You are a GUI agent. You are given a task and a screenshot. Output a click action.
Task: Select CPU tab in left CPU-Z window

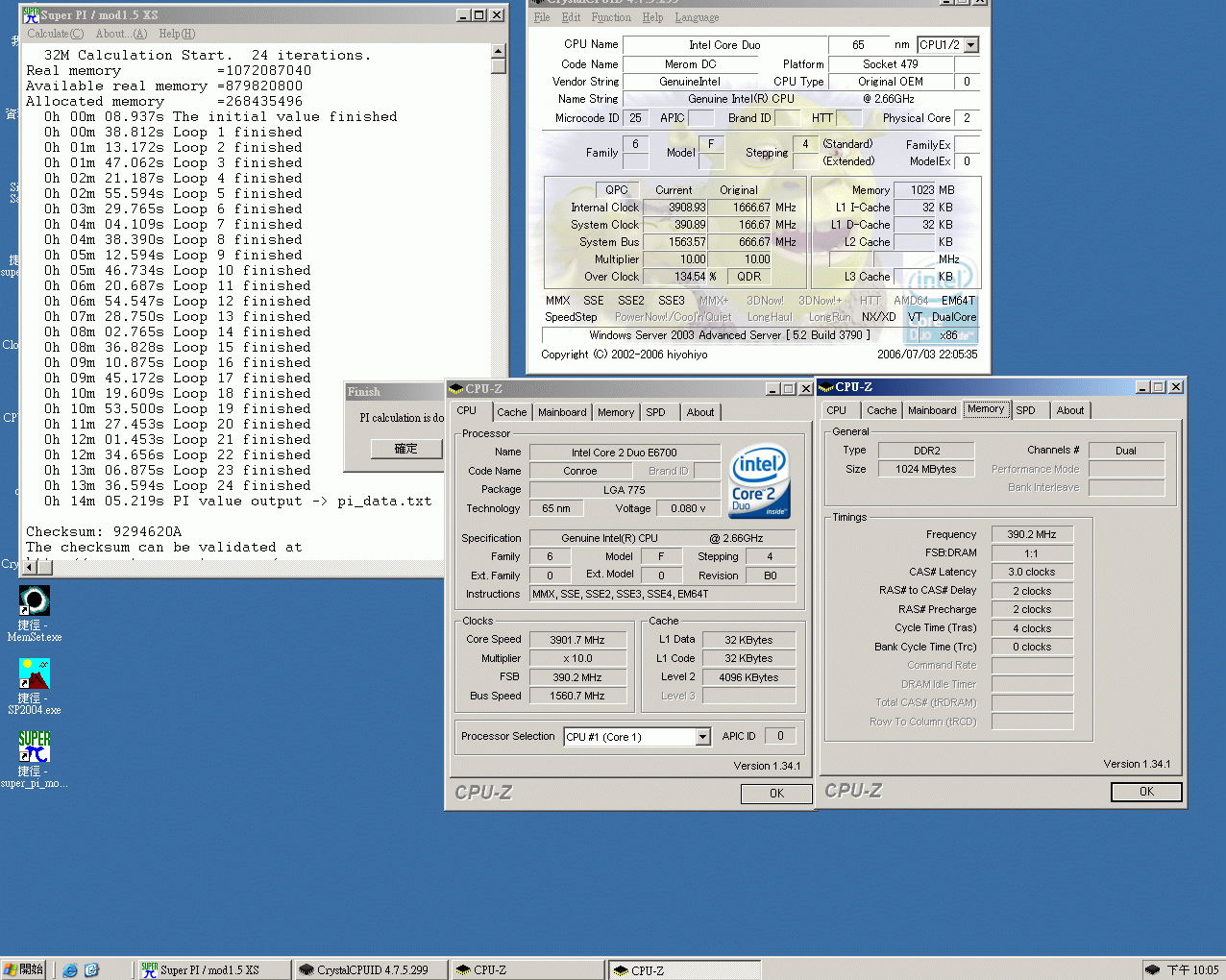[467, 410]
